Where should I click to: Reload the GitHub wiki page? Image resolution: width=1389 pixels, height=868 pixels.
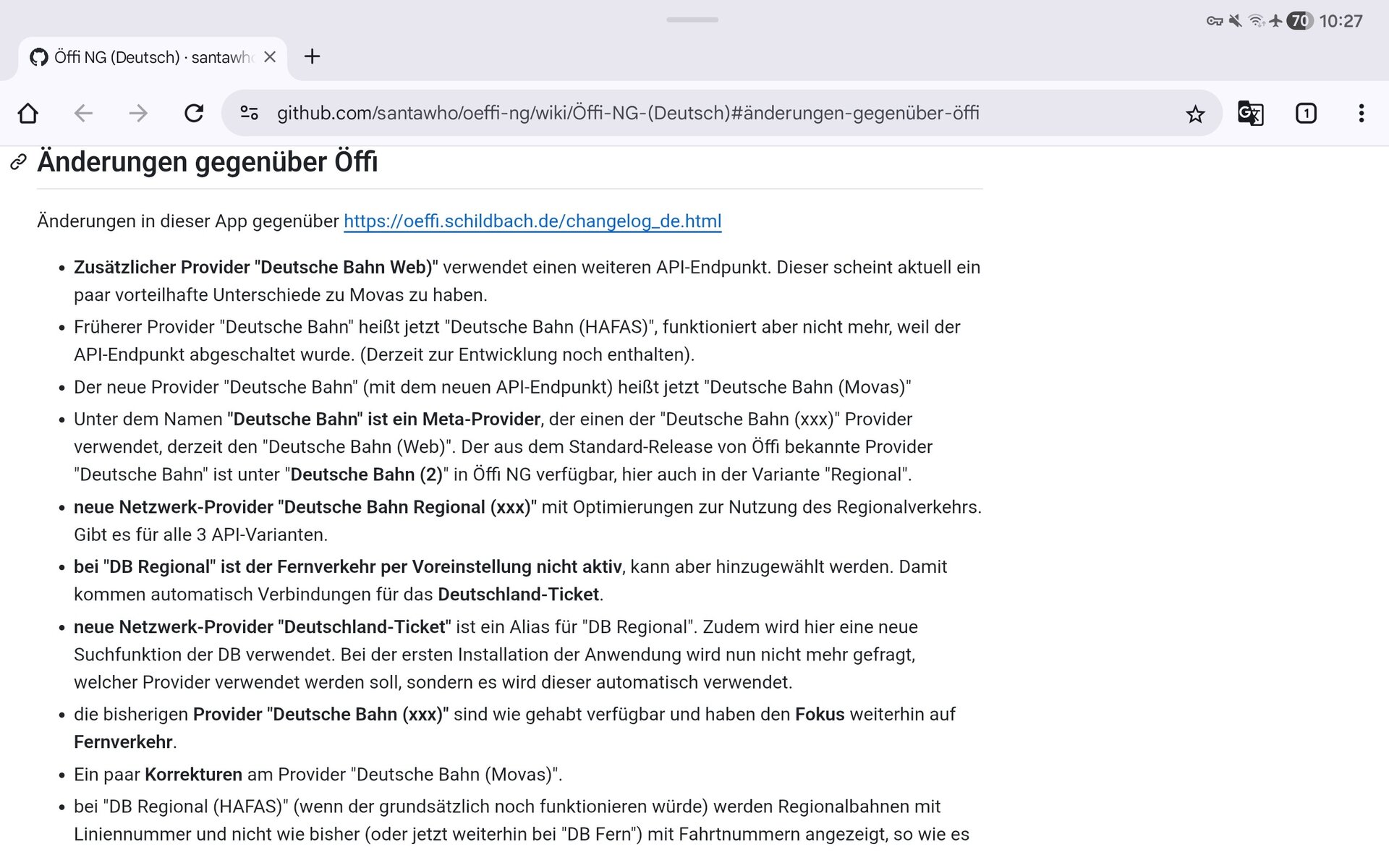click(193, 114)
